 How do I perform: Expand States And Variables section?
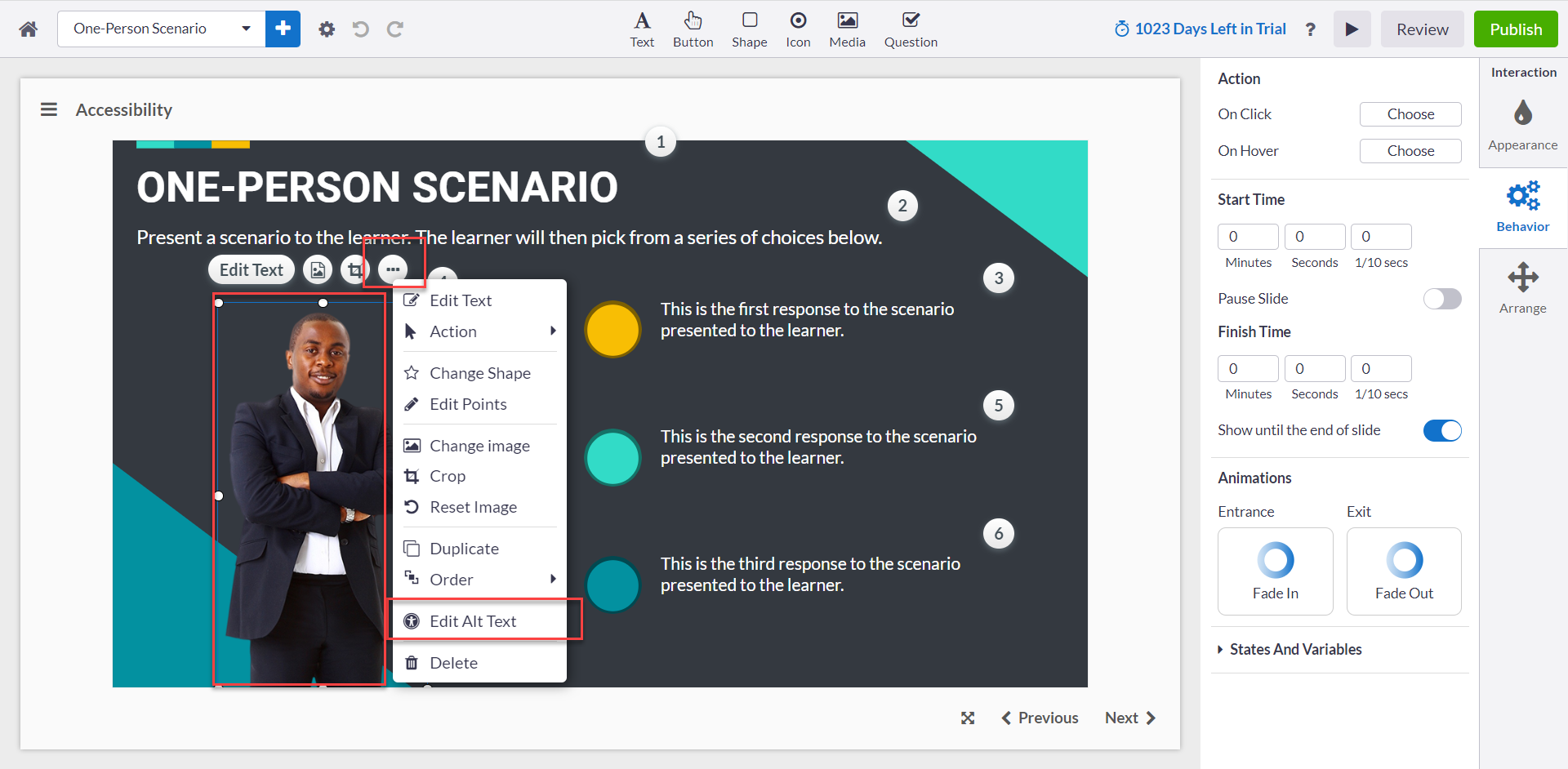pos(1290,649)
